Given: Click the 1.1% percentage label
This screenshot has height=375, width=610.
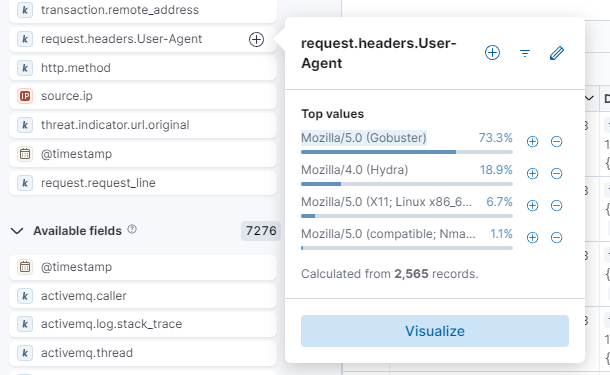Looking at the screenshot, I should (501, 234).
